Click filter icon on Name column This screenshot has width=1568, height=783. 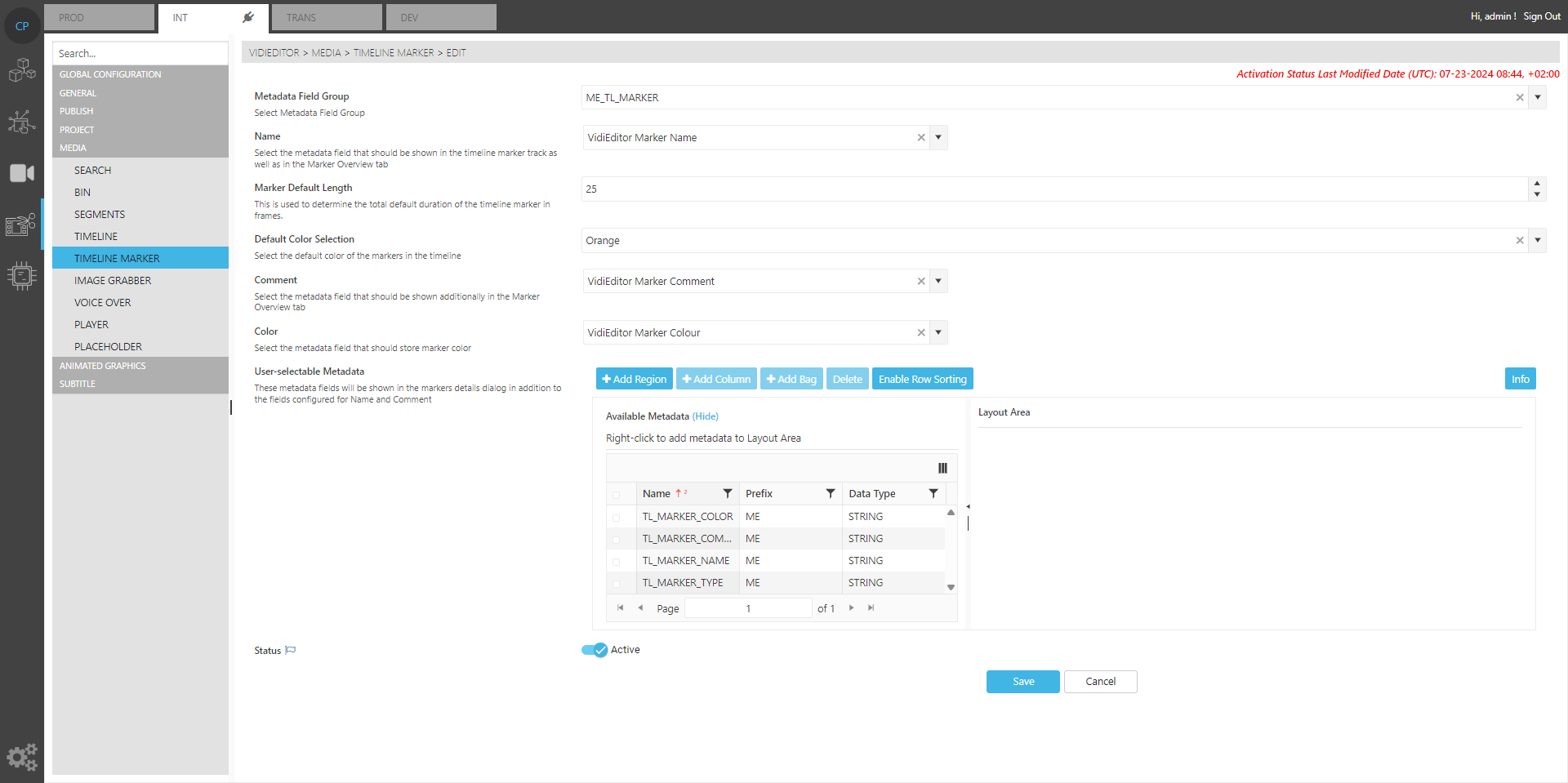[x=727, y=493]
